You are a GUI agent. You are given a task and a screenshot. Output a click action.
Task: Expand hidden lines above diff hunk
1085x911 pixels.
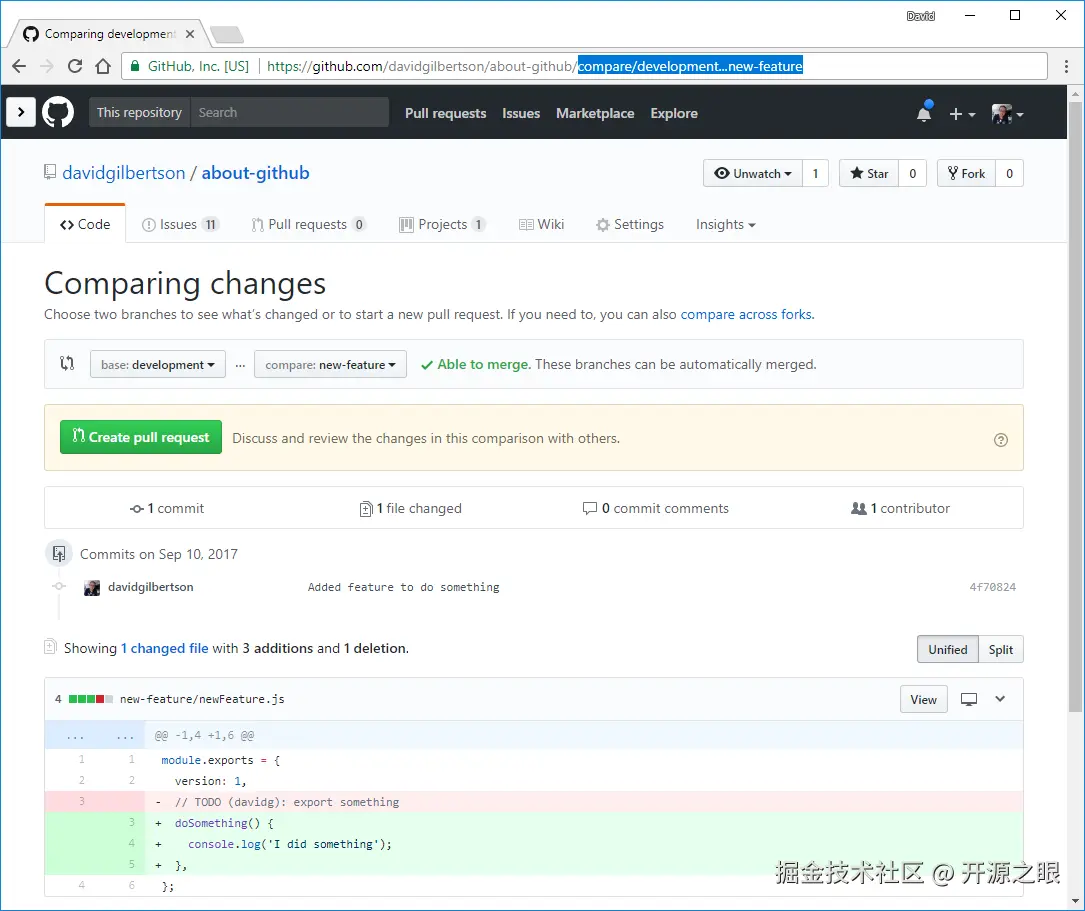pyautogui.click(x=95, y=735)
